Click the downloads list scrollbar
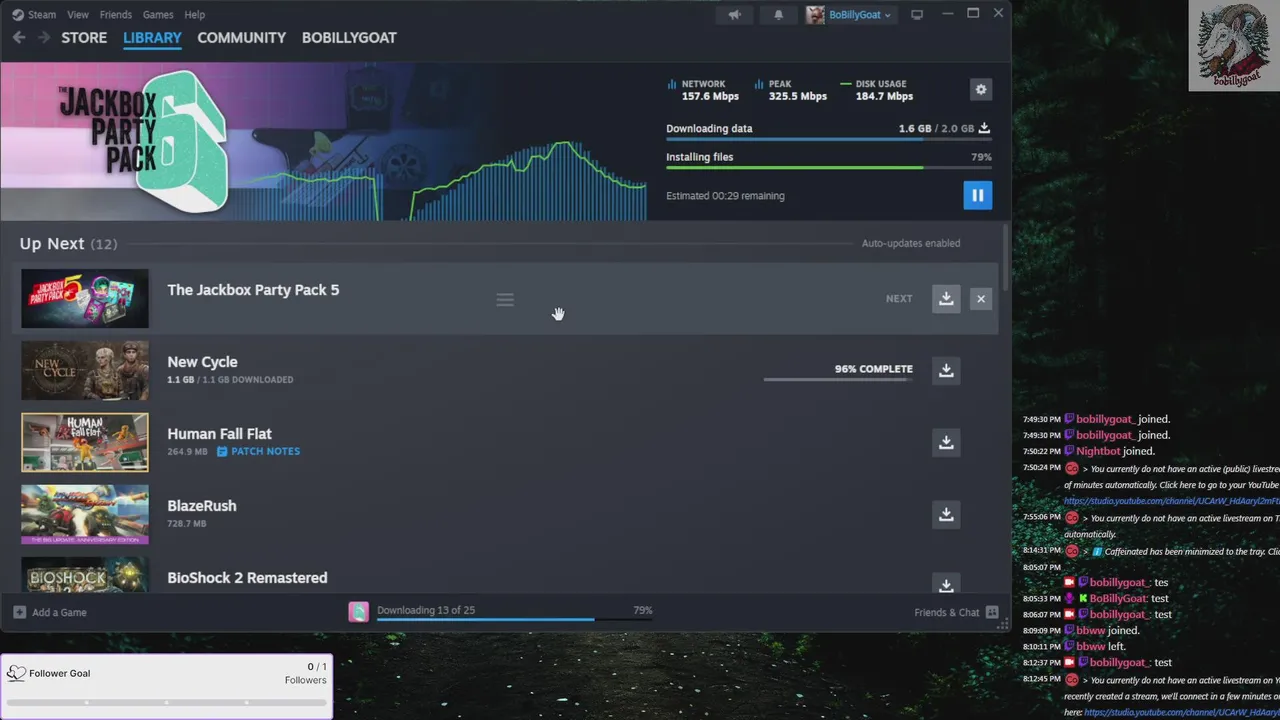1280x720 pixels. click(x=1004, y=260)
